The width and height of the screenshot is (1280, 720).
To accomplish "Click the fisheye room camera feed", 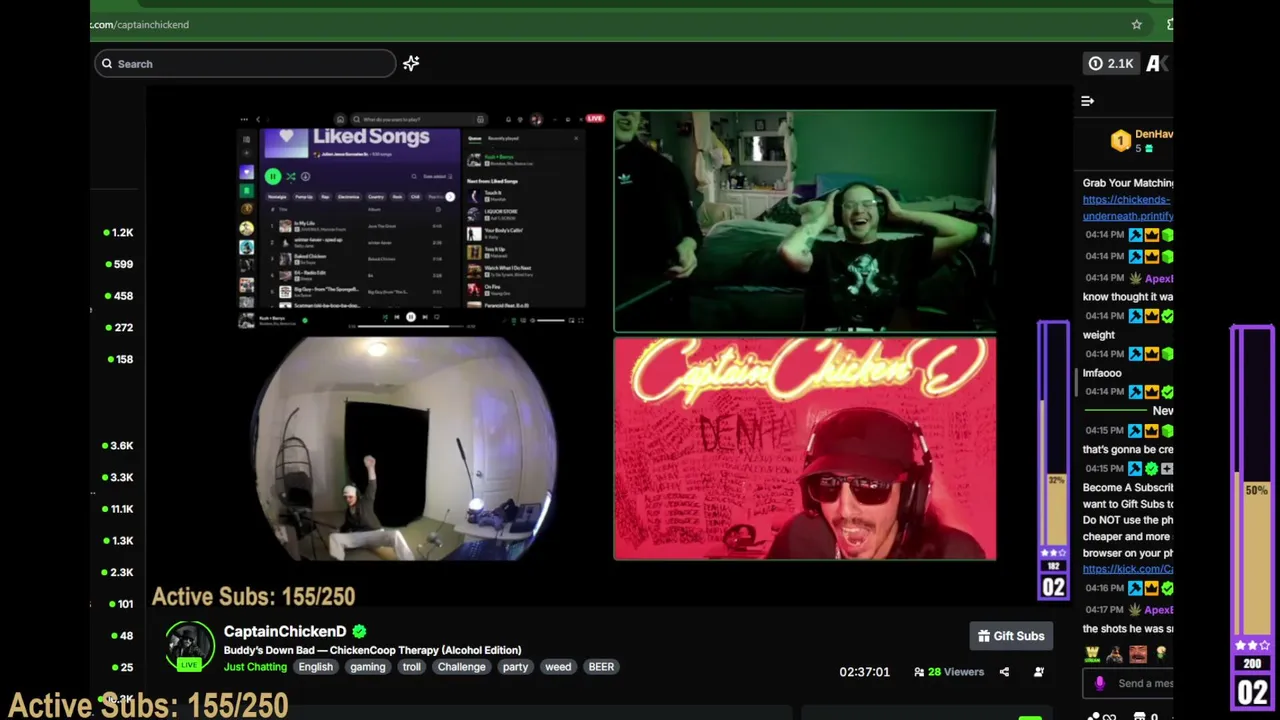I will (404, 448).
